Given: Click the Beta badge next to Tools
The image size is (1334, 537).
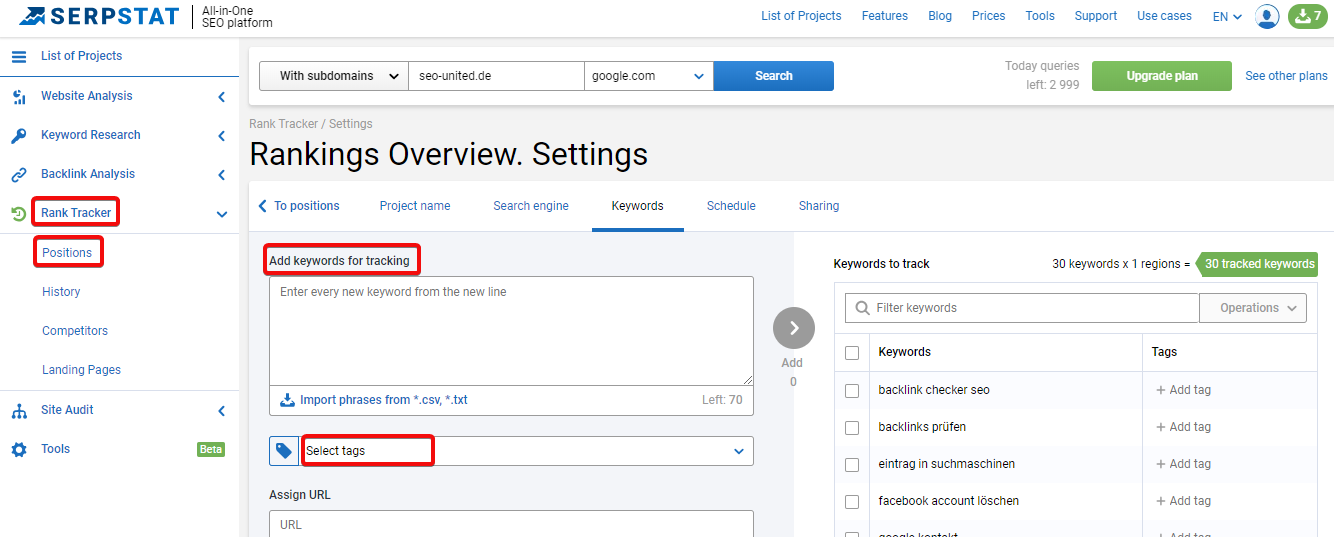Looking at the screenshot, I should [211, 449].
